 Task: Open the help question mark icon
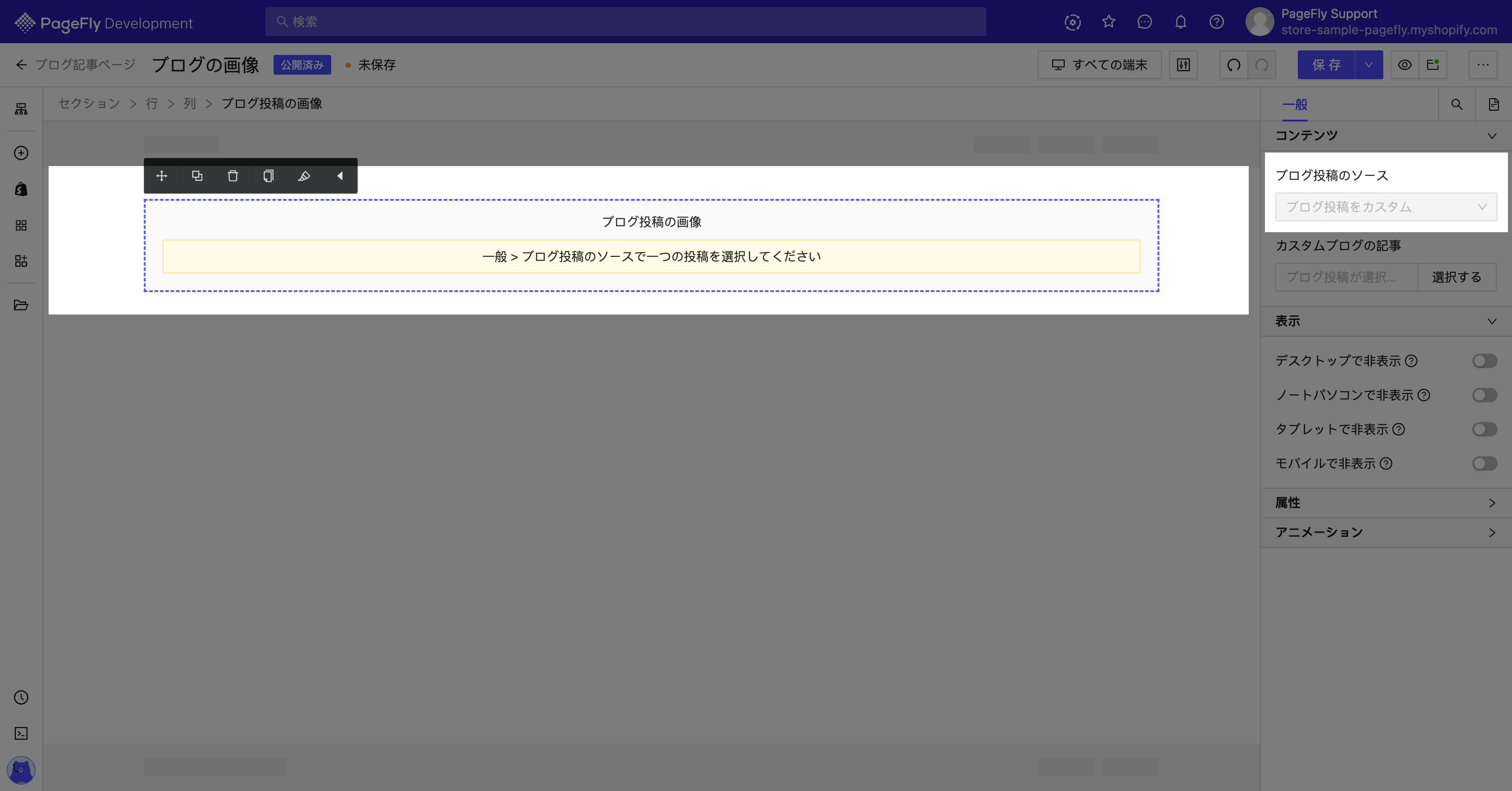1217,22
